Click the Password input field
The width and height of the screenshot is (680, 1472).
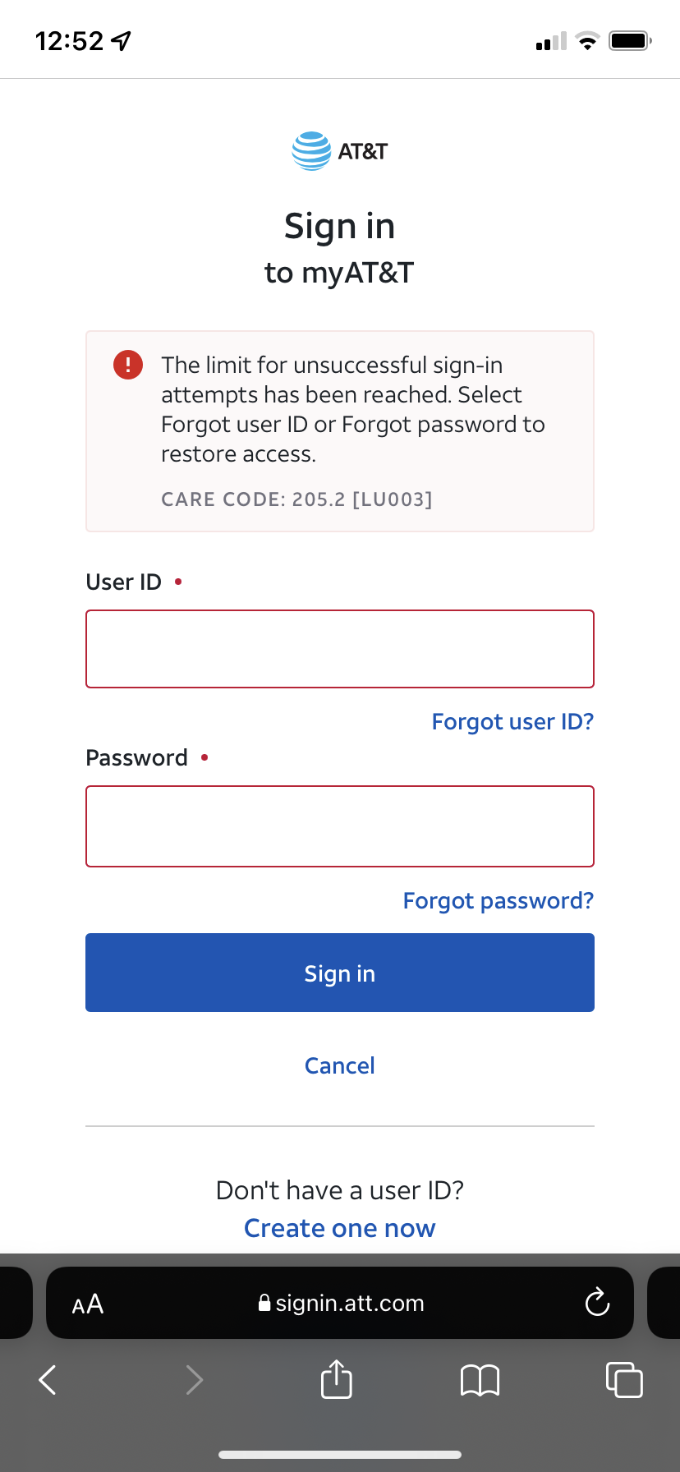pyautogui.click(x=339, y=825)
